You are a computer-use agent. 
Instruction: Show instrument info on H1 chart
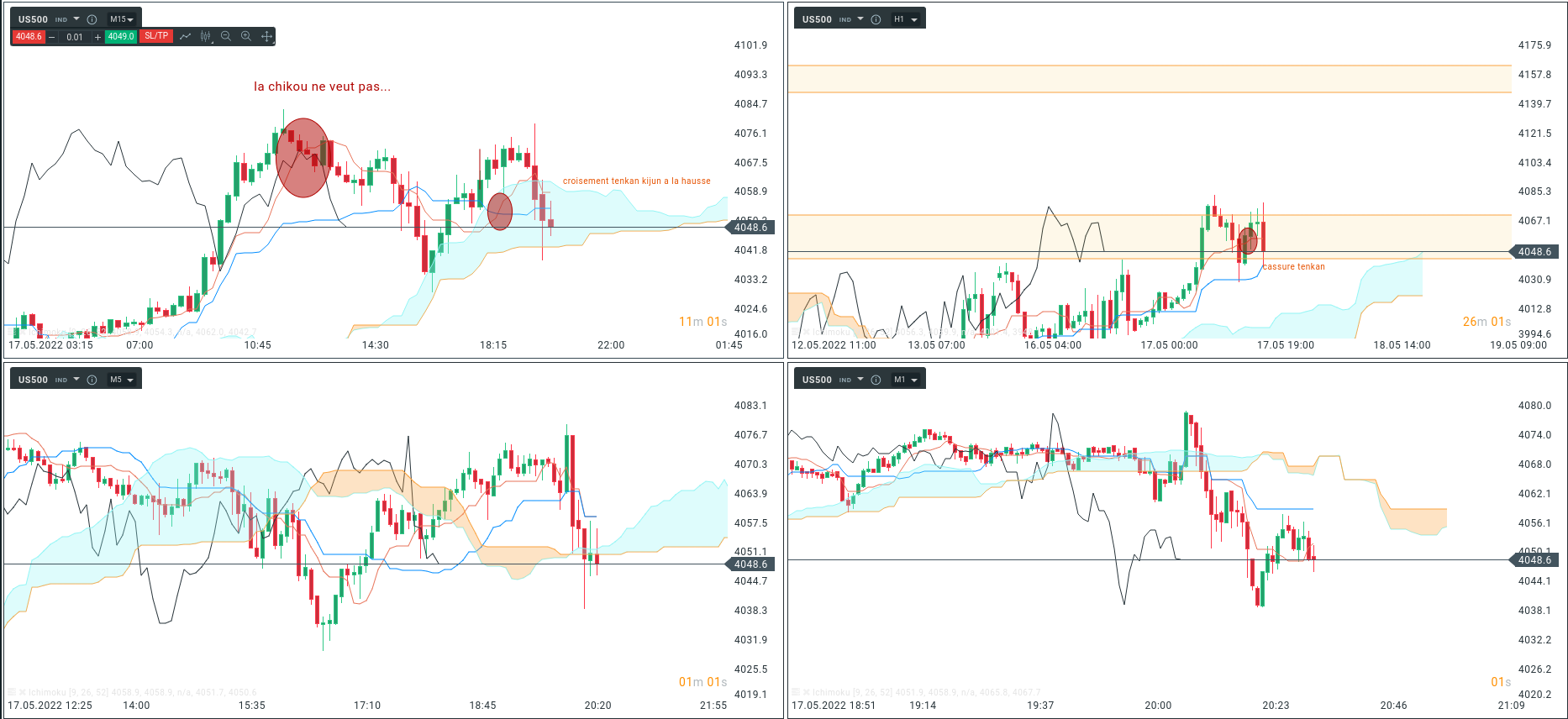point(876,19)
